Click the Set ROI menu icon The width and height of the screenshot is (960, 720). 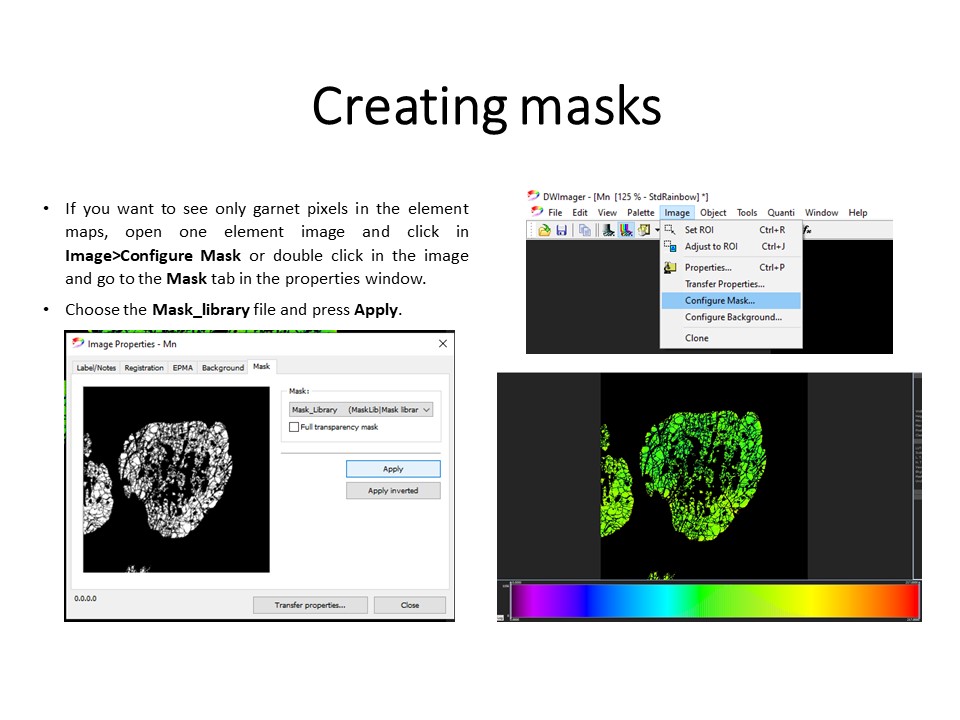coord(670,230)
